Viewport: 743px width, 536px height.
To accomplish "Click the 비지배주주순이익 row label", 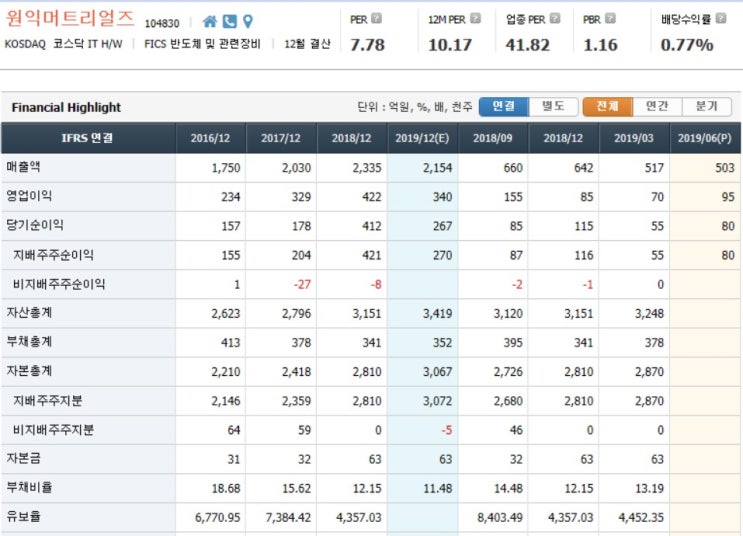I will click(59, 284).
